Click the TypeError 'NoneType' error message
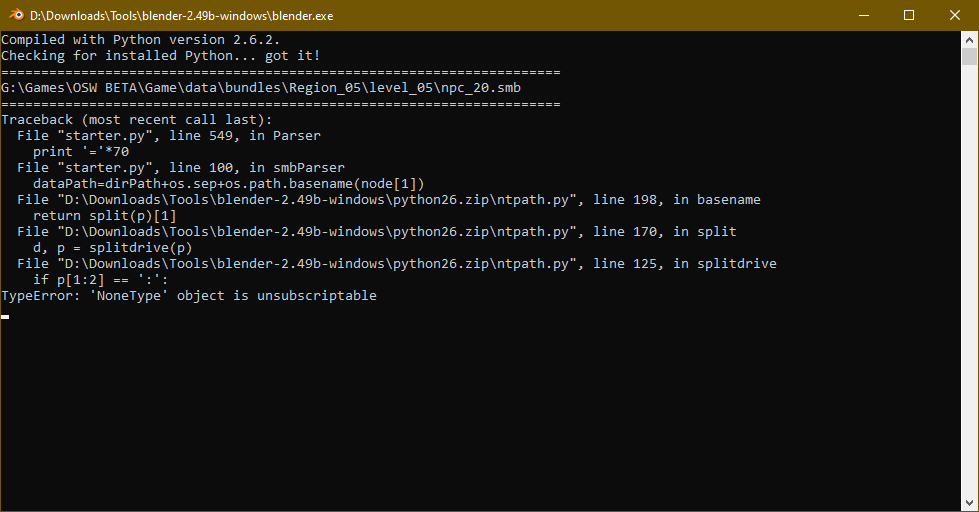The height and width of the screenshot is (512, 979). point(189,296)
